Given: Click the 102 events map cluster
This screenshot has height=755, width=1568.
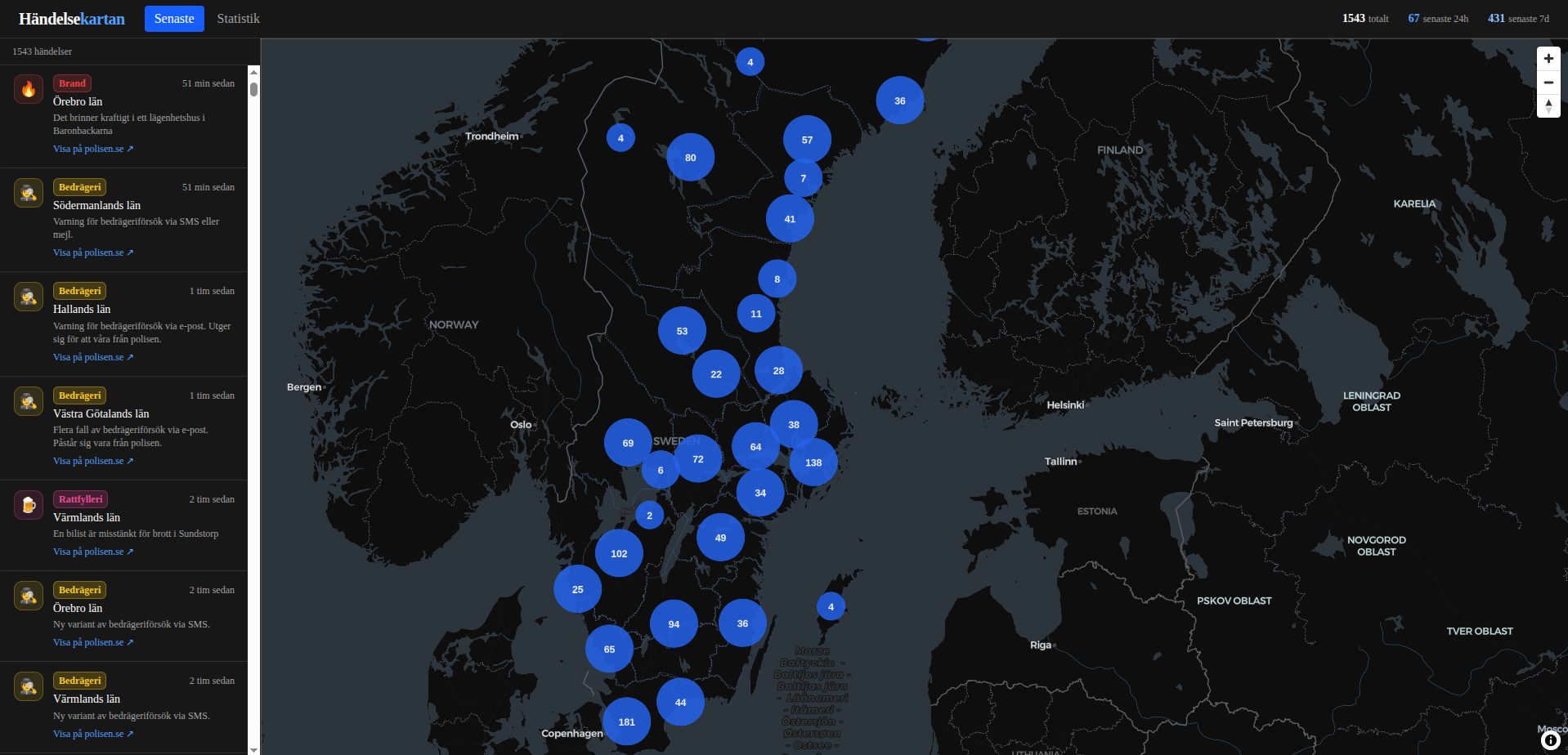Looking at the screenshot, I should pyautogui.click(x=619, y=553).
